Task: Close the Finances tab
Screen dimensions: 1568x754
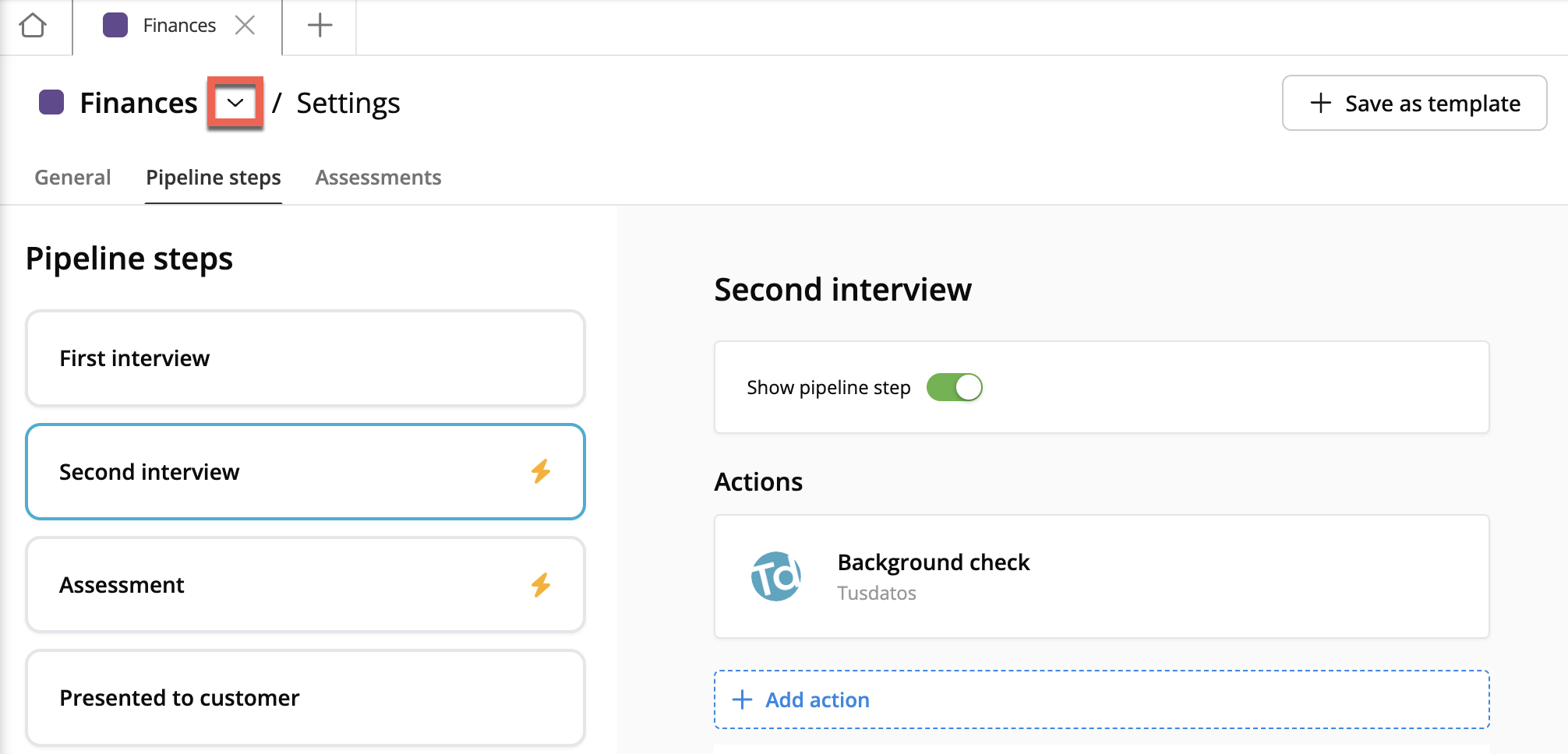Action: 245,26
